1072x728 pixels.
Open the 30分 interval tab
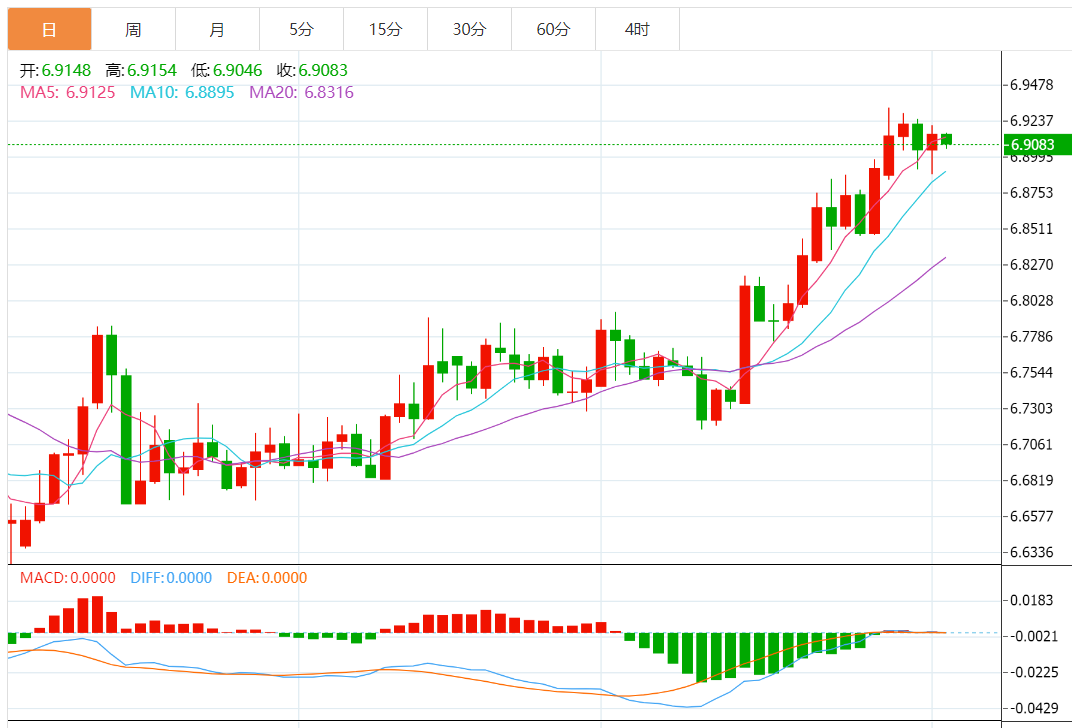(470, 29)
